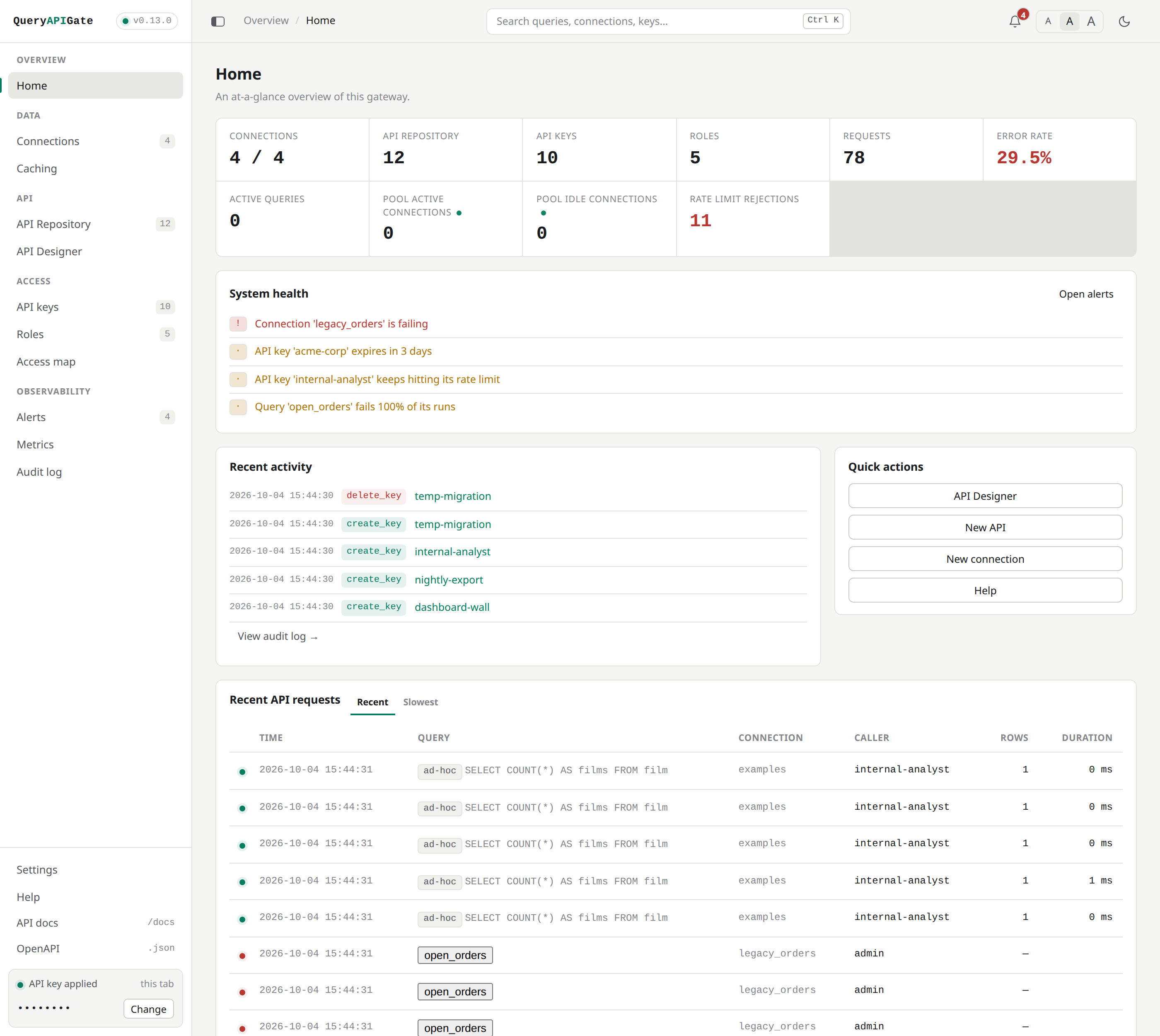Open temp-migration in the delete_key row

coord(452,496)
